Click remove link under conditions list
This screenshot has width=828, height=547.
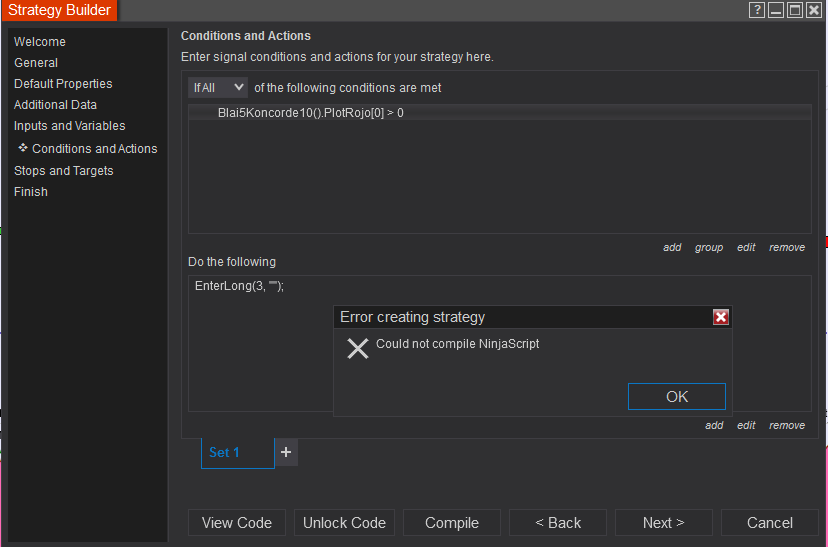tap(787, 247)
